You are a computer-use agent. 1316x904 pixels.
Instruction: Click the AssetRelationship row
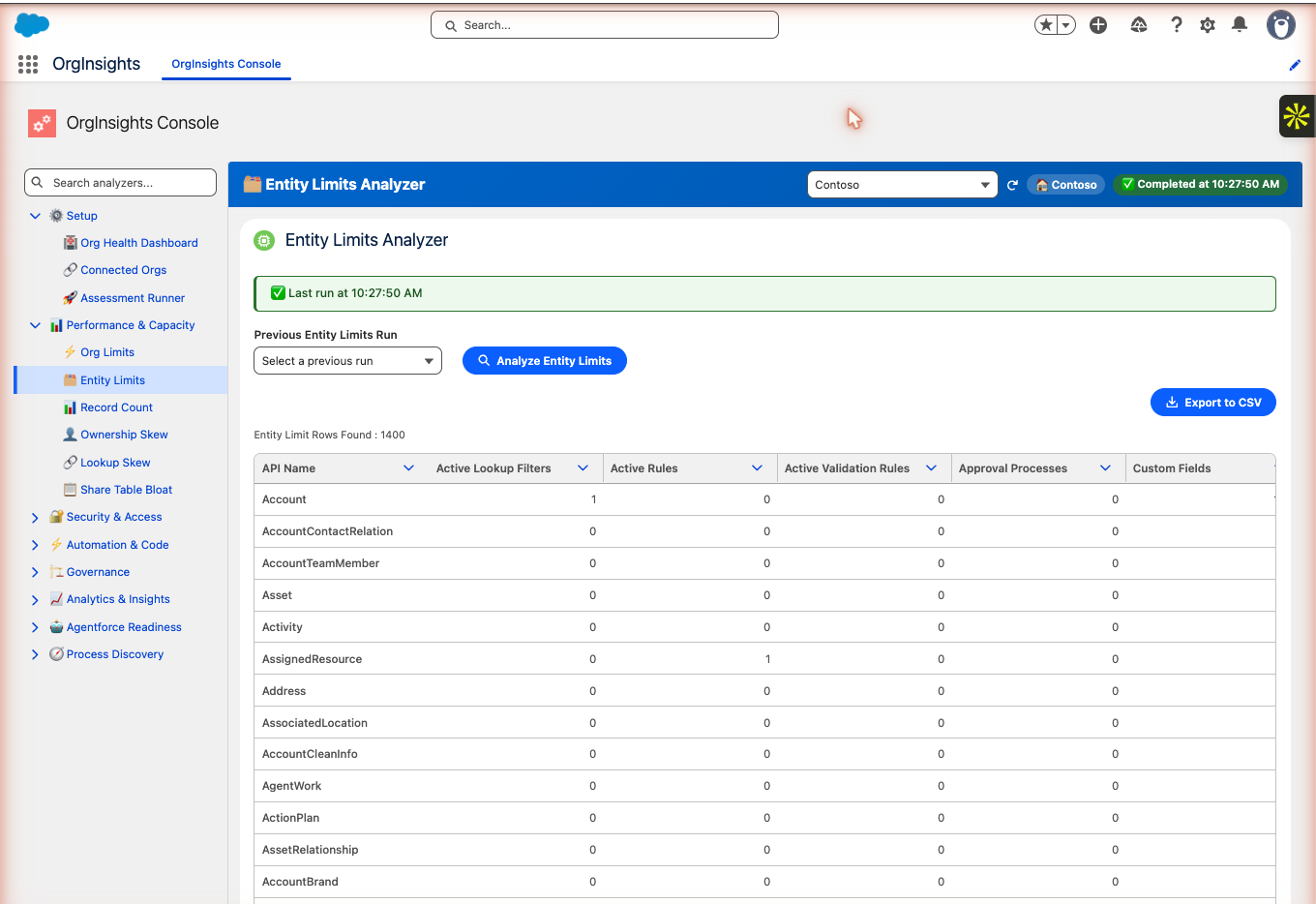[x=764, y=850]
